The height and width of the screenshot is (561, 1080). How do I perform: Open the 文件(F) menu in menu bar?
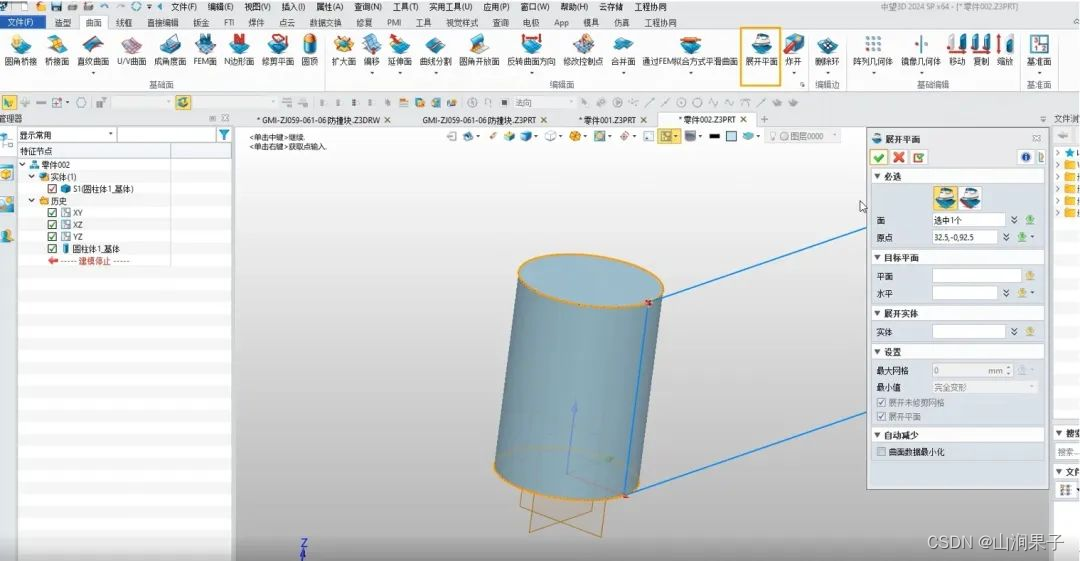click(x=183, y=7)
